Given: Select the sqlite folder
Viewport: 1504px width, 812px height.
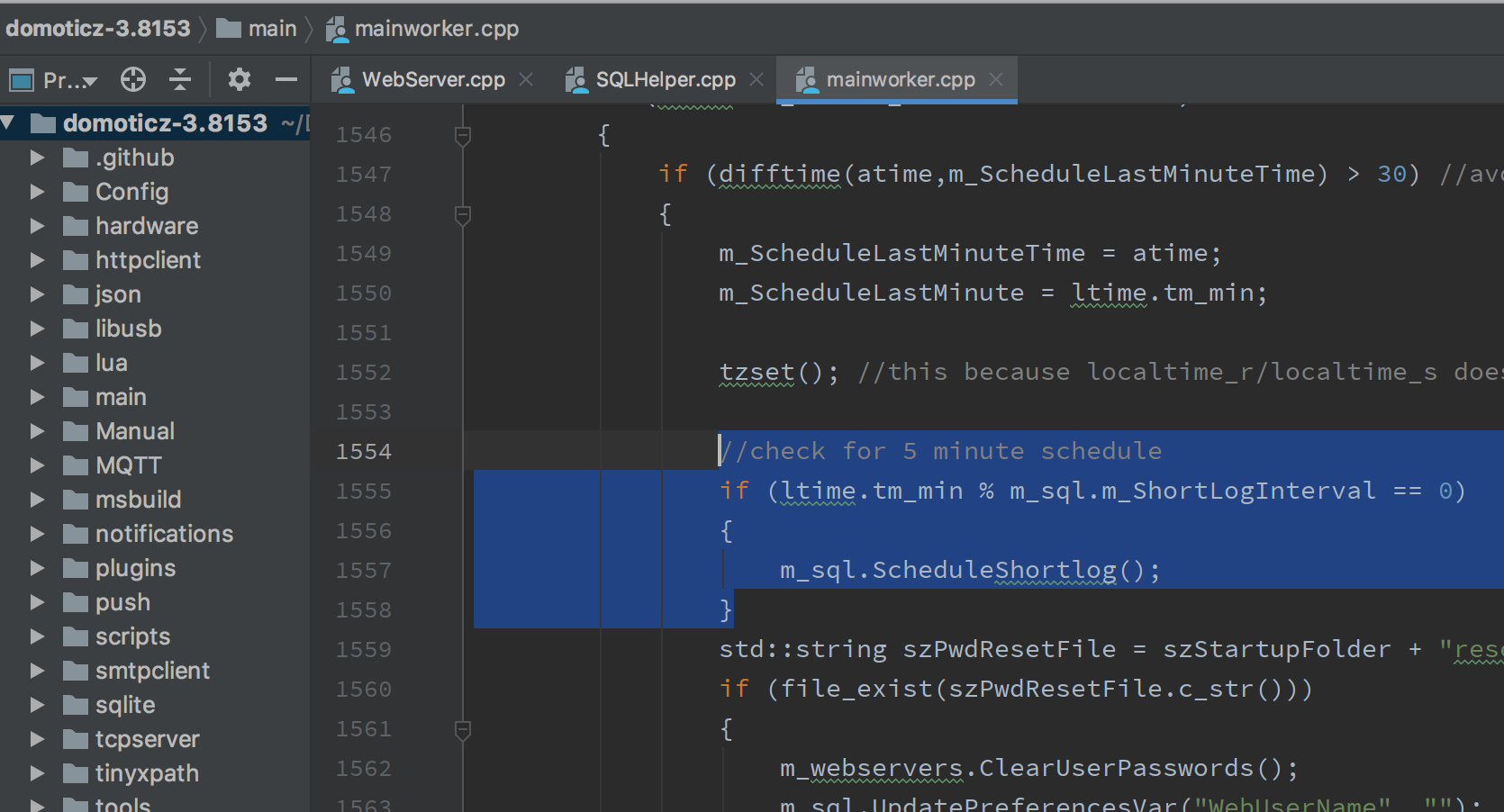Looking at the screenshot, I should 125,705.
